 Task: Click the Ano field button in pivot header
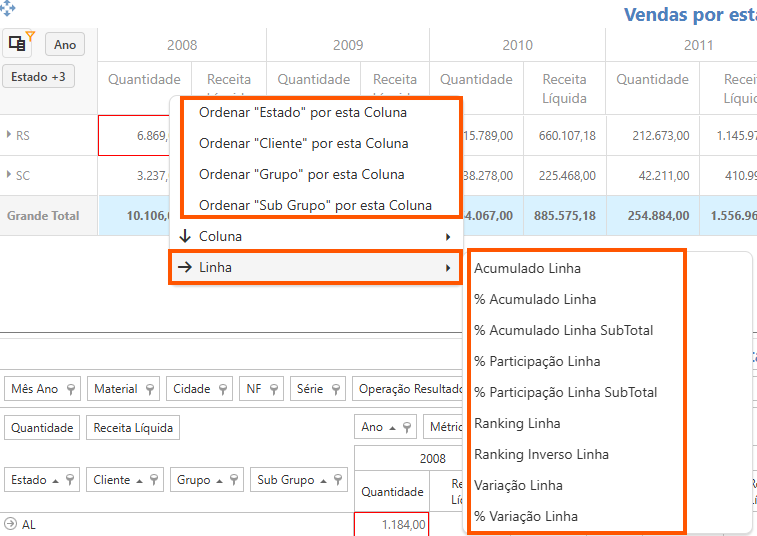pos(65,44)
